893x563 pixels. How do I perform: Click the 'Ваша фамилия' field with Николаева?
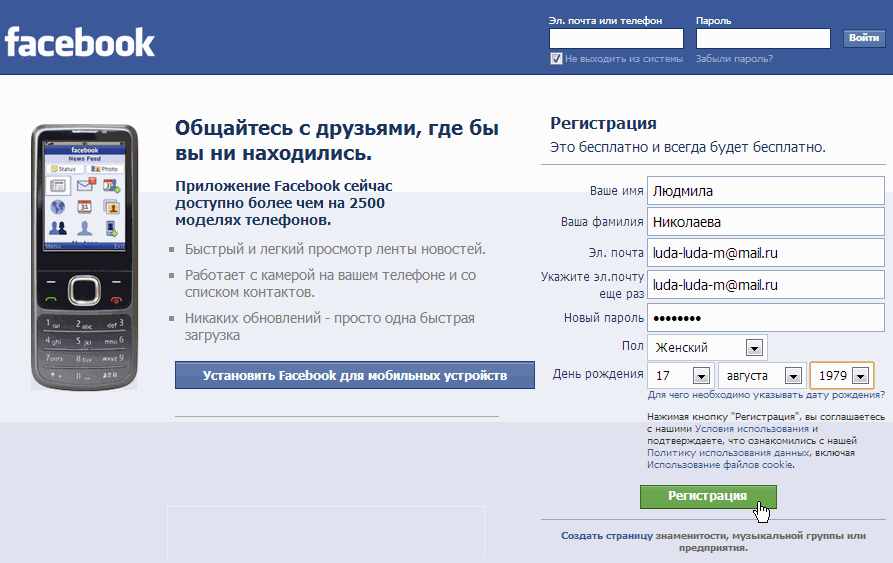(765, 222)
